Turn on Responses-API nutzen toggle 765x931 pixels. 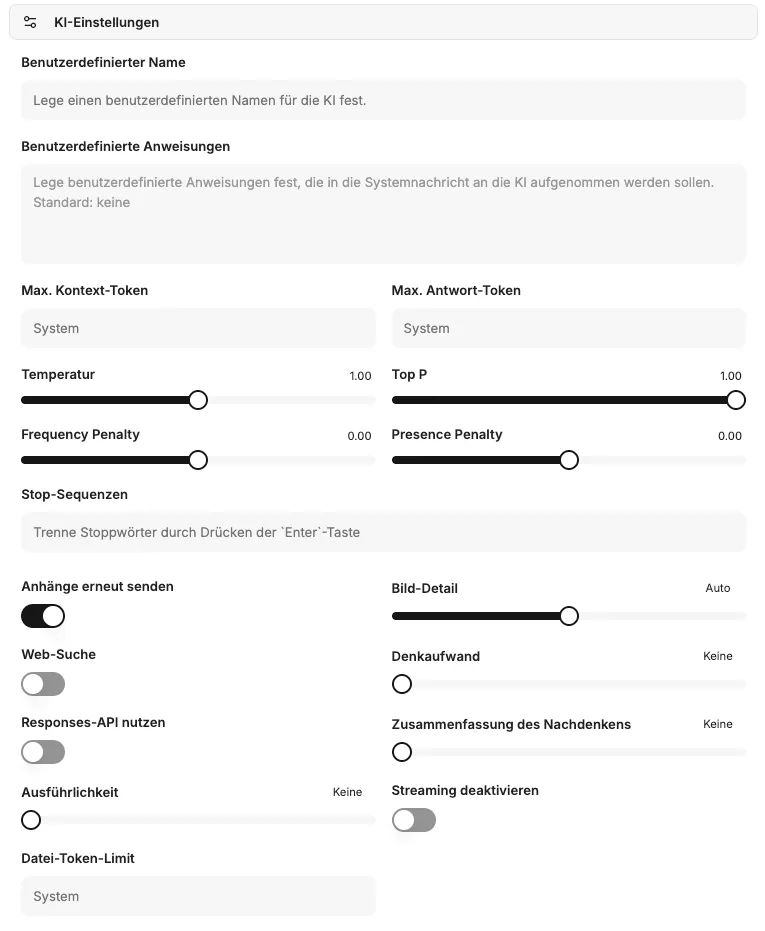point(43,752)
